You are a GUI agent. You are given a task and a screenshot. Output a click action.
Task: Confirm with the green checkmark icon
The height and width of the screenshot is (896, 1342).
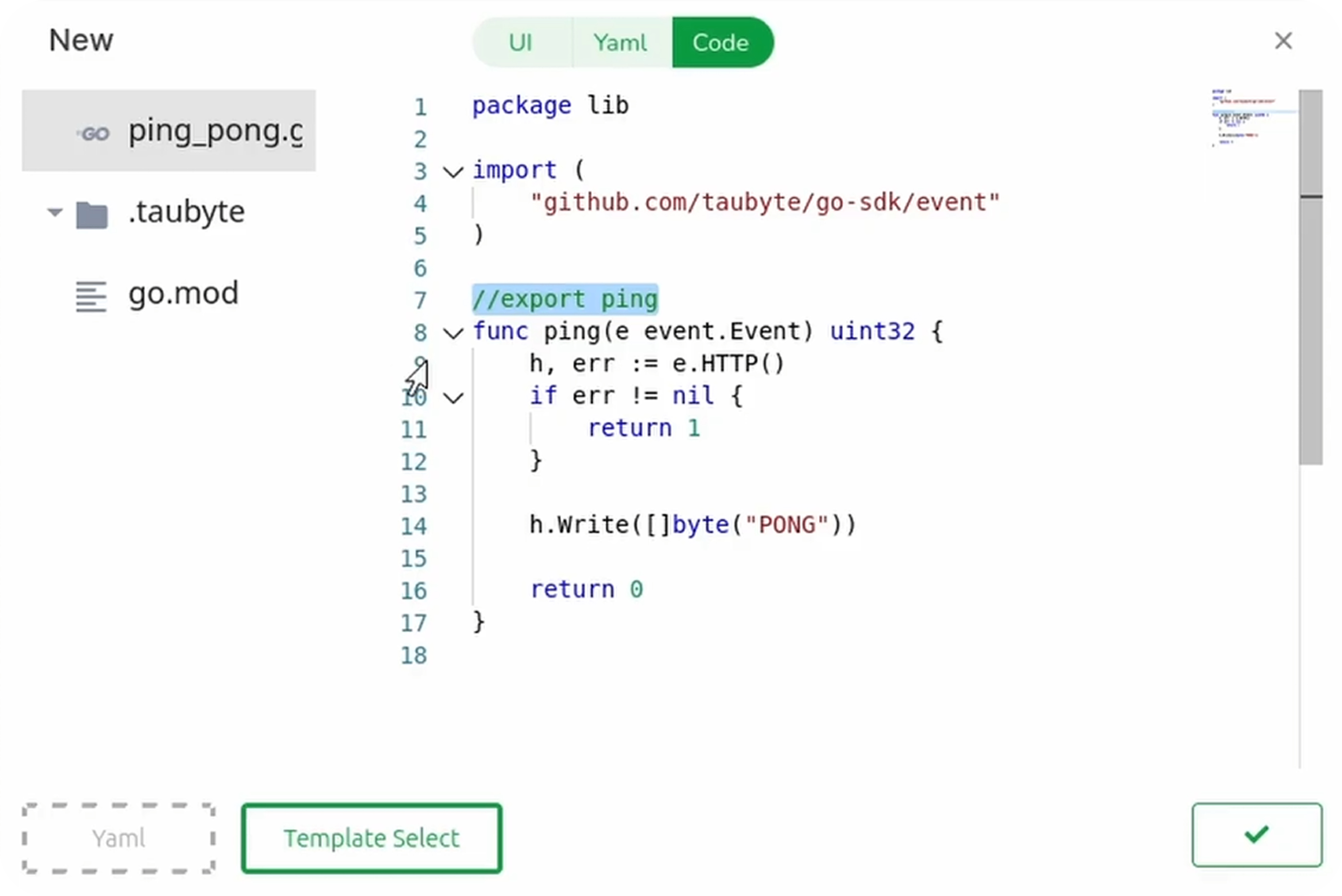click(x=1256, y=836)
